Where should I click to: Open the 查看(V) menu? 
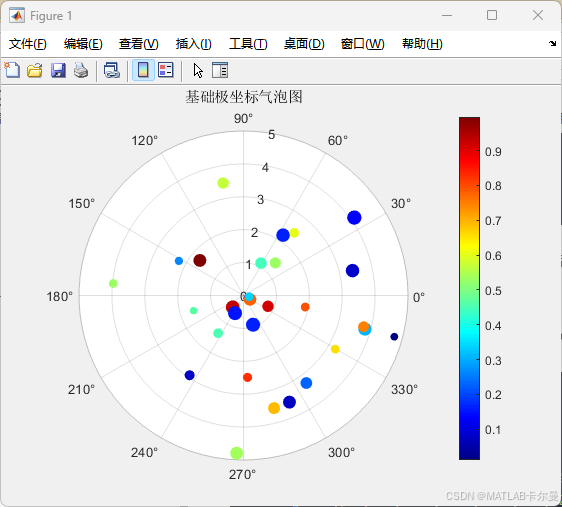point(139,44)
